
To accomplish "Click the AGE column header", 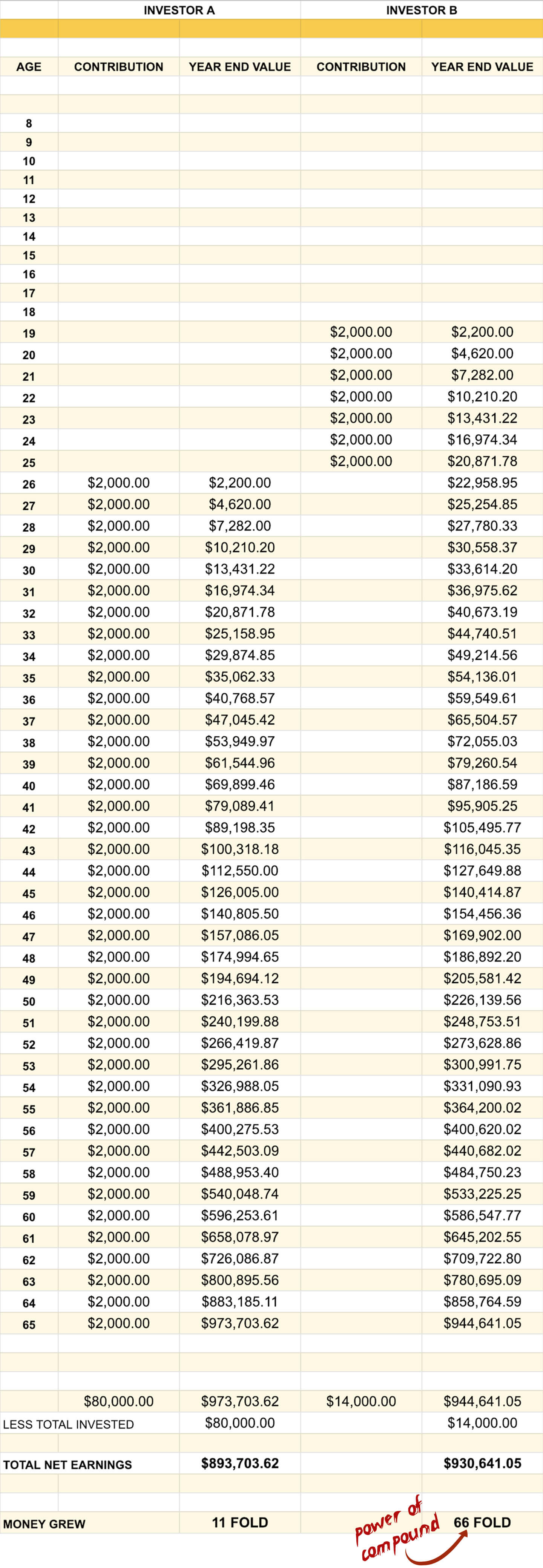I will 29,67.
